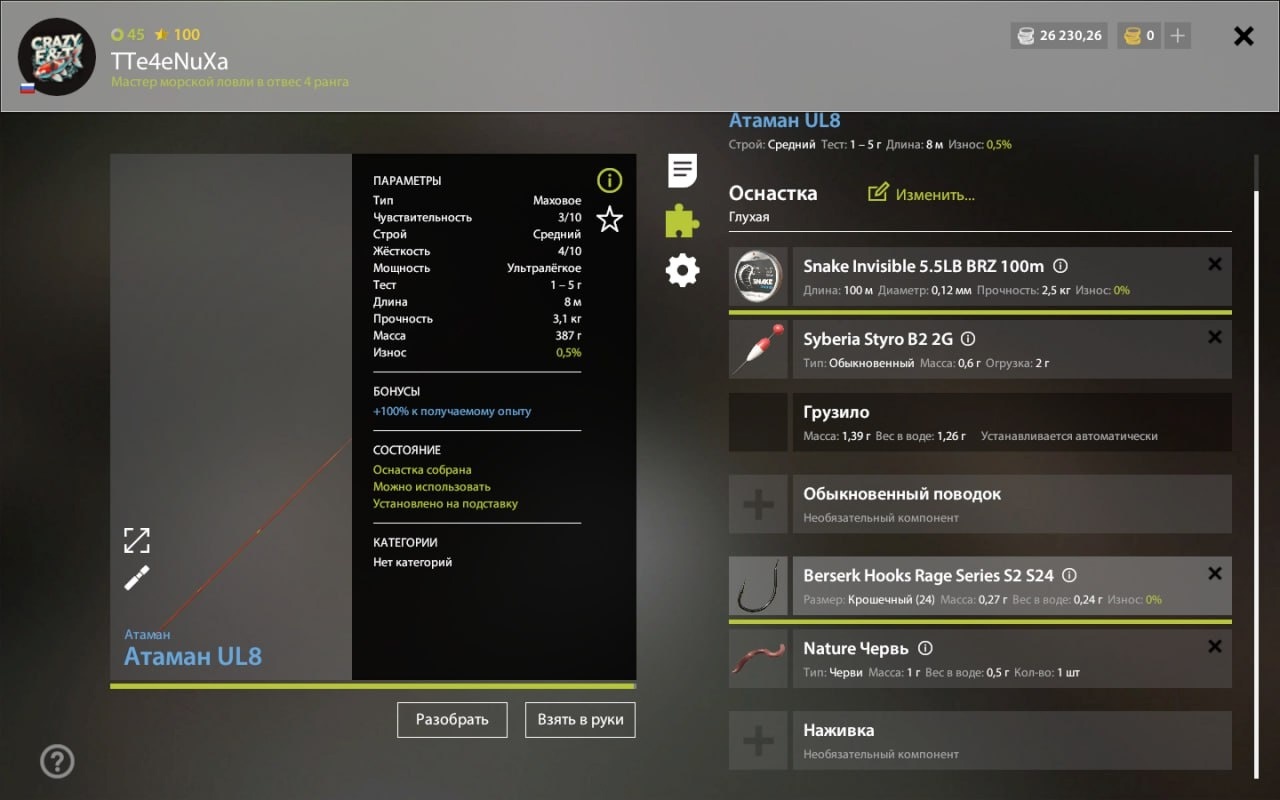Viewport: 1280px width, 800px height.
Task: Close the inventory screen with X
Action: [x=1243, y=36]
